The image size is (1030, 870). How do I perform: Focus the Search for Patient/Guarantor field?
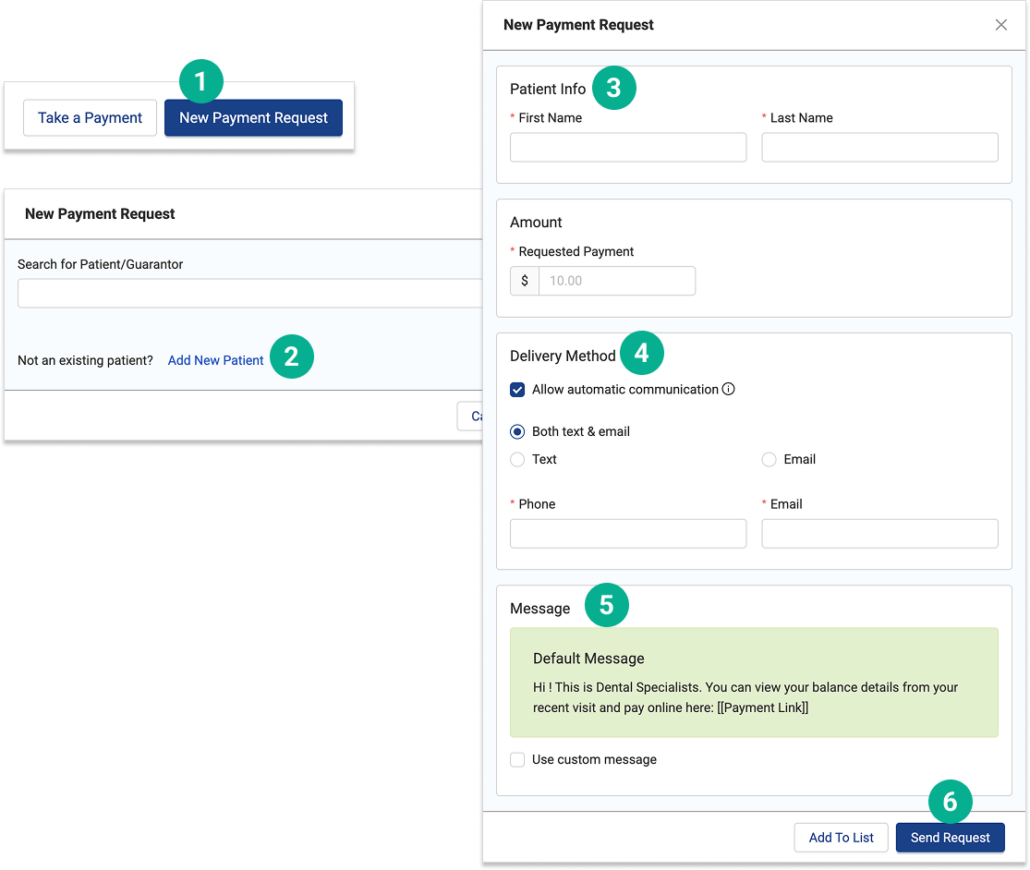[250, 293]
